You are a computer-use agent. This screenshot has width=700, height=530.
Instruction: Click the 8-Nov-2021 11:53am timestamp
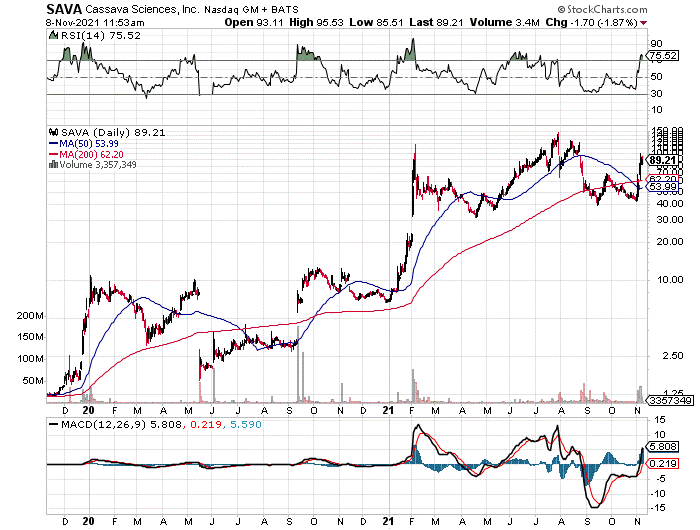95,22
